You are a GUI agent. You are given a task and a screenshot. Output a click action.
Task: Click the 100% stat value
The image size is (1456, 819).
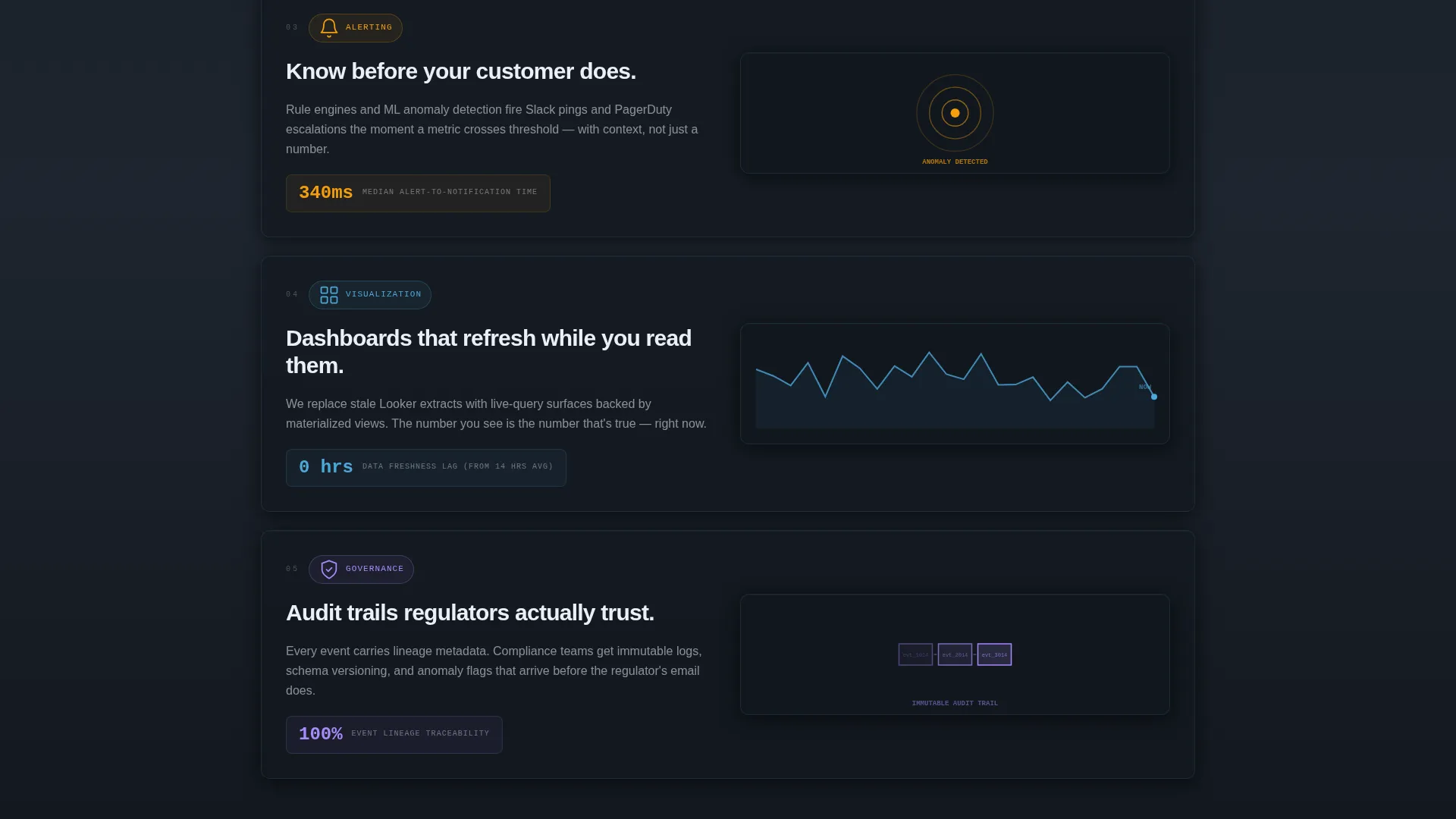(x=321, y=734)
